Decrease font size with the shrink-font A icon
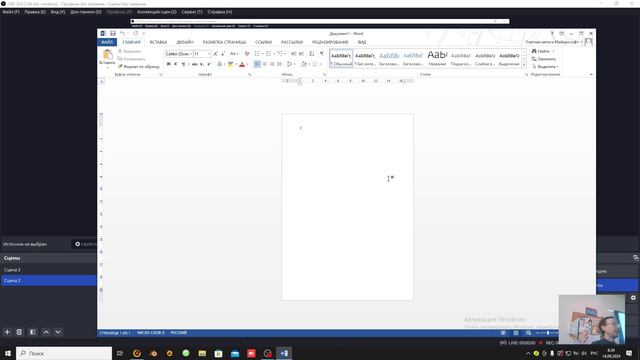Viewport: 640px width, 360px height. point(223,54)
